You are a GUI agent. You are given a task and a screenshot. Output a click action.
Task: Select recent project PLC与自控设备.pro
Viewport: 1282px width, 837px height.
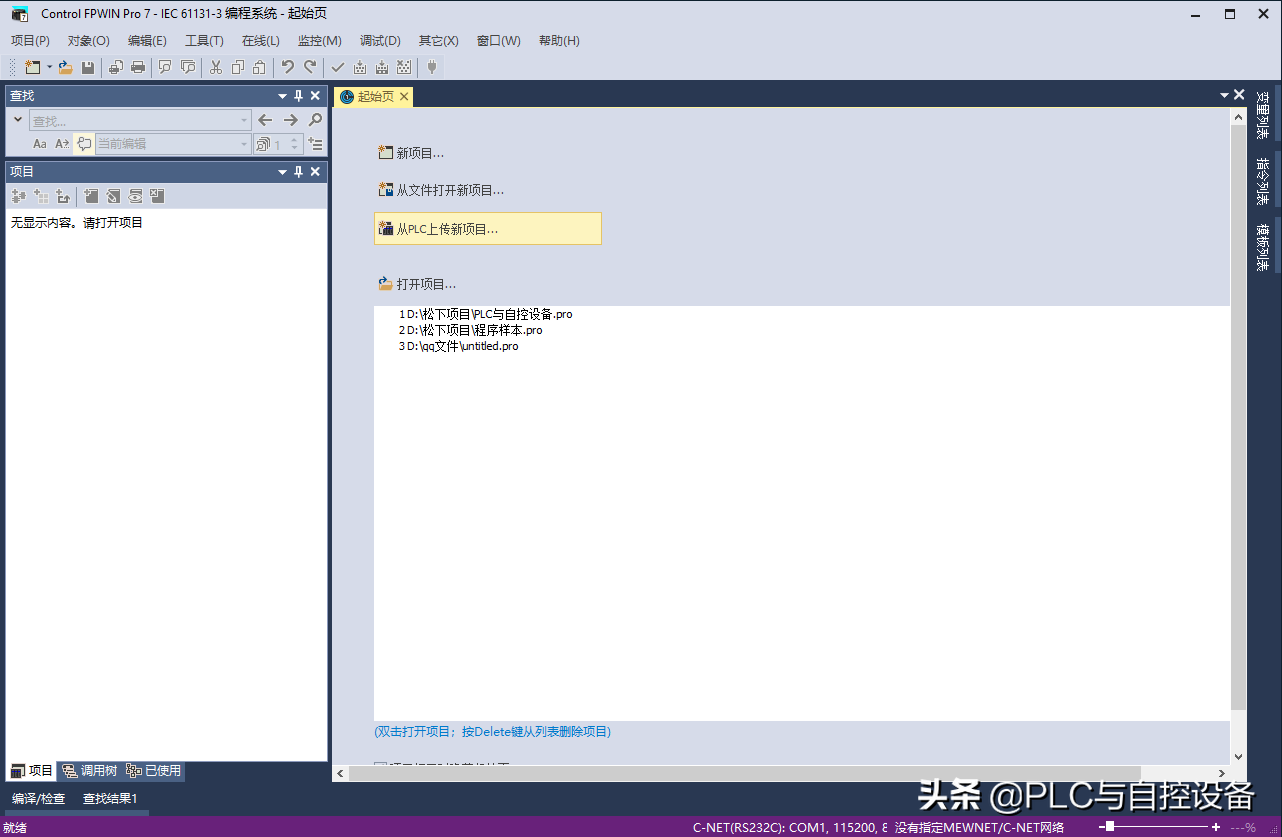(489, 314)
